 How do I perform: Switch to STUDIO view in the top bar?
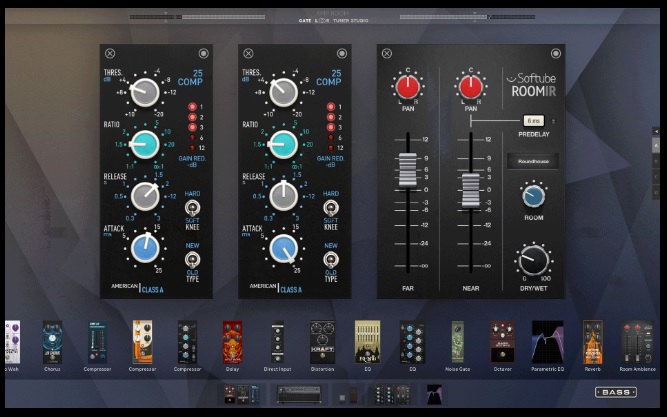click(x=360, y=20)
